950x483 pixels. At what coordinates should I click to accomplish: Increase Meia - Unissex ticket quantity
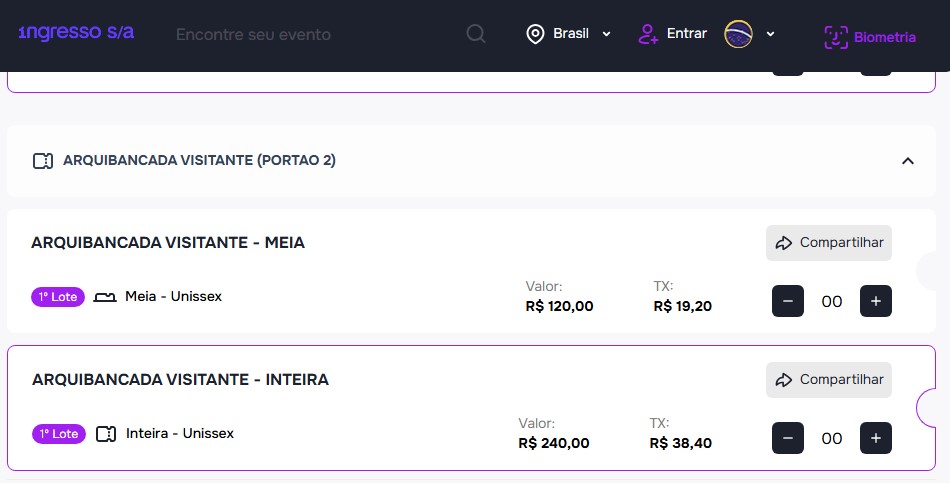point(876,301)
